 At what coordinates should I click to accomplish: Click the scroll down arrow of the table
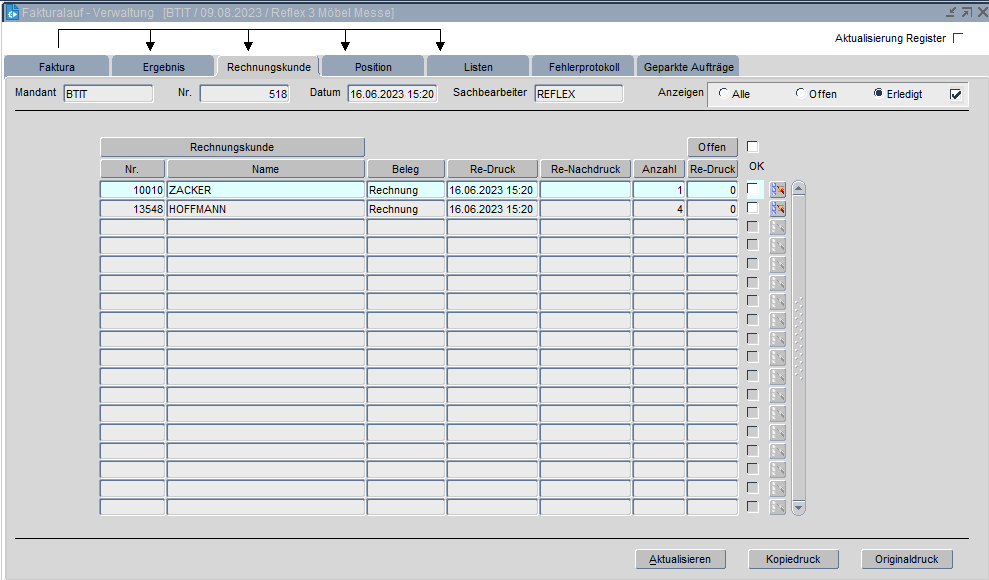pyautogui.click(x=798, y=508)
